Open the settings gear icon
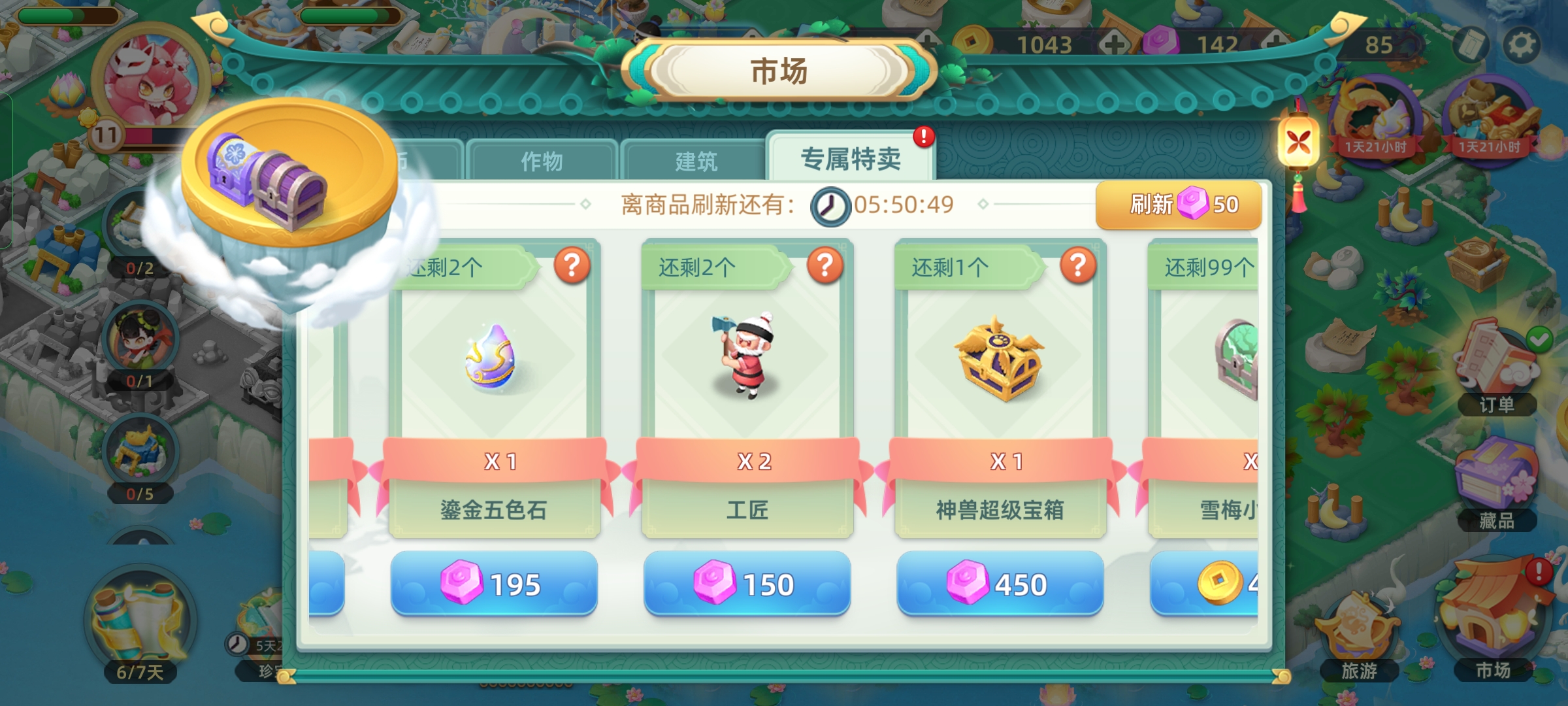The height and width of the screenshot is (706, 1568). coord(1522,45)
